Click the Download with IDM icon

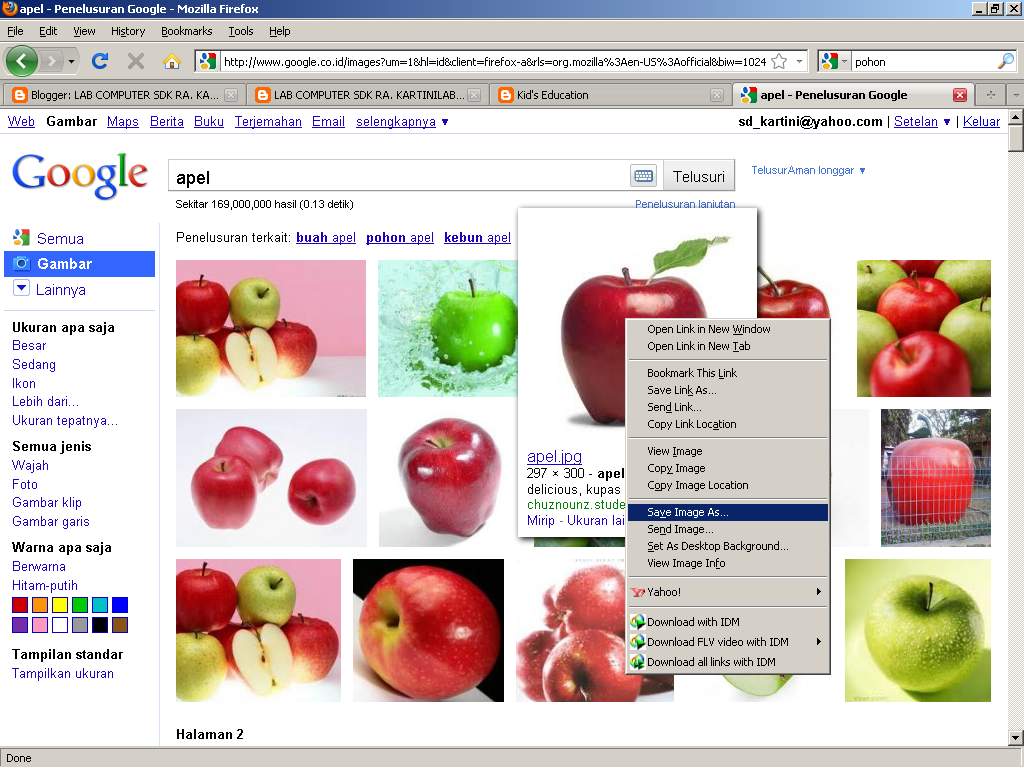click(x=637, y=622)
